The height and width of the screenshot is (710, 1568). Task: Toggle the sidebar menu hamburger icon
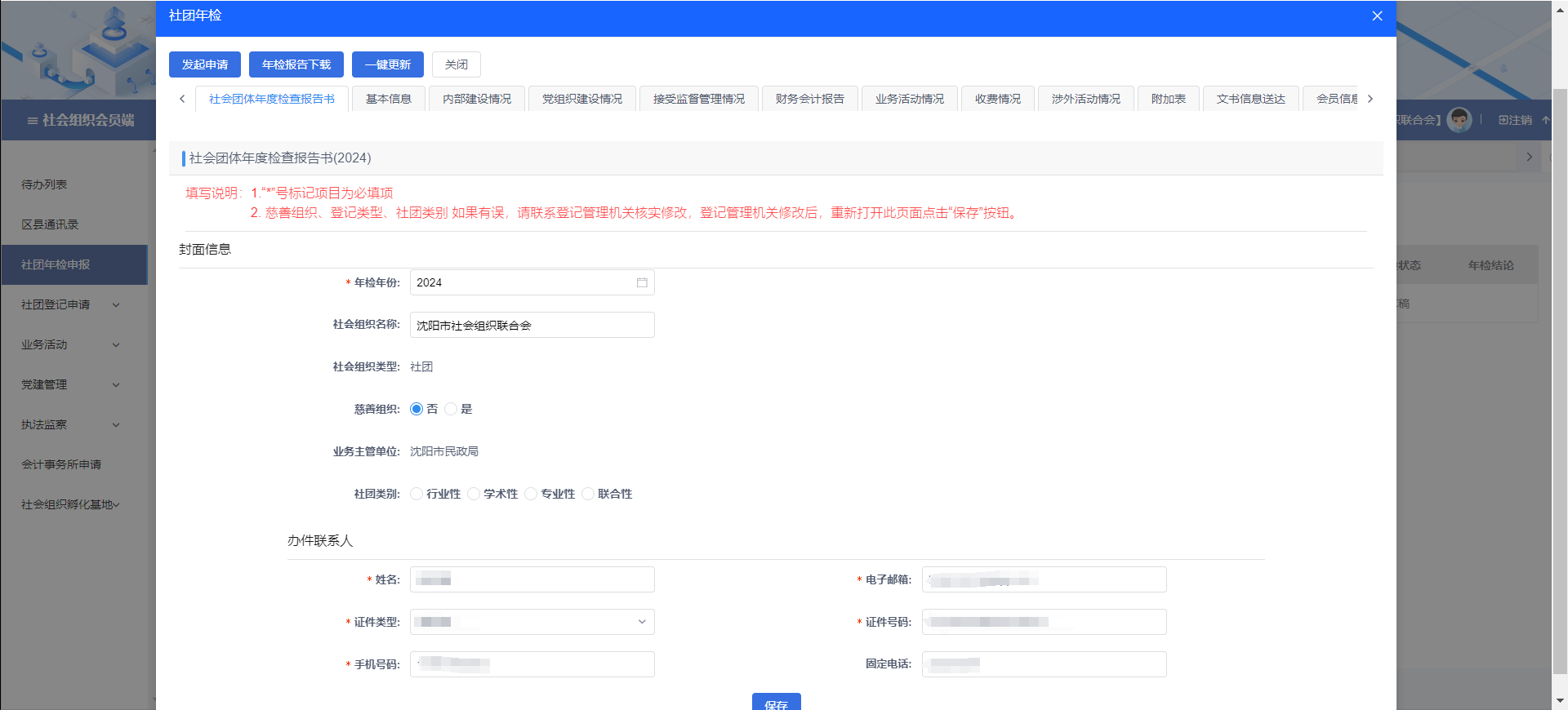[x=33, y=121]
